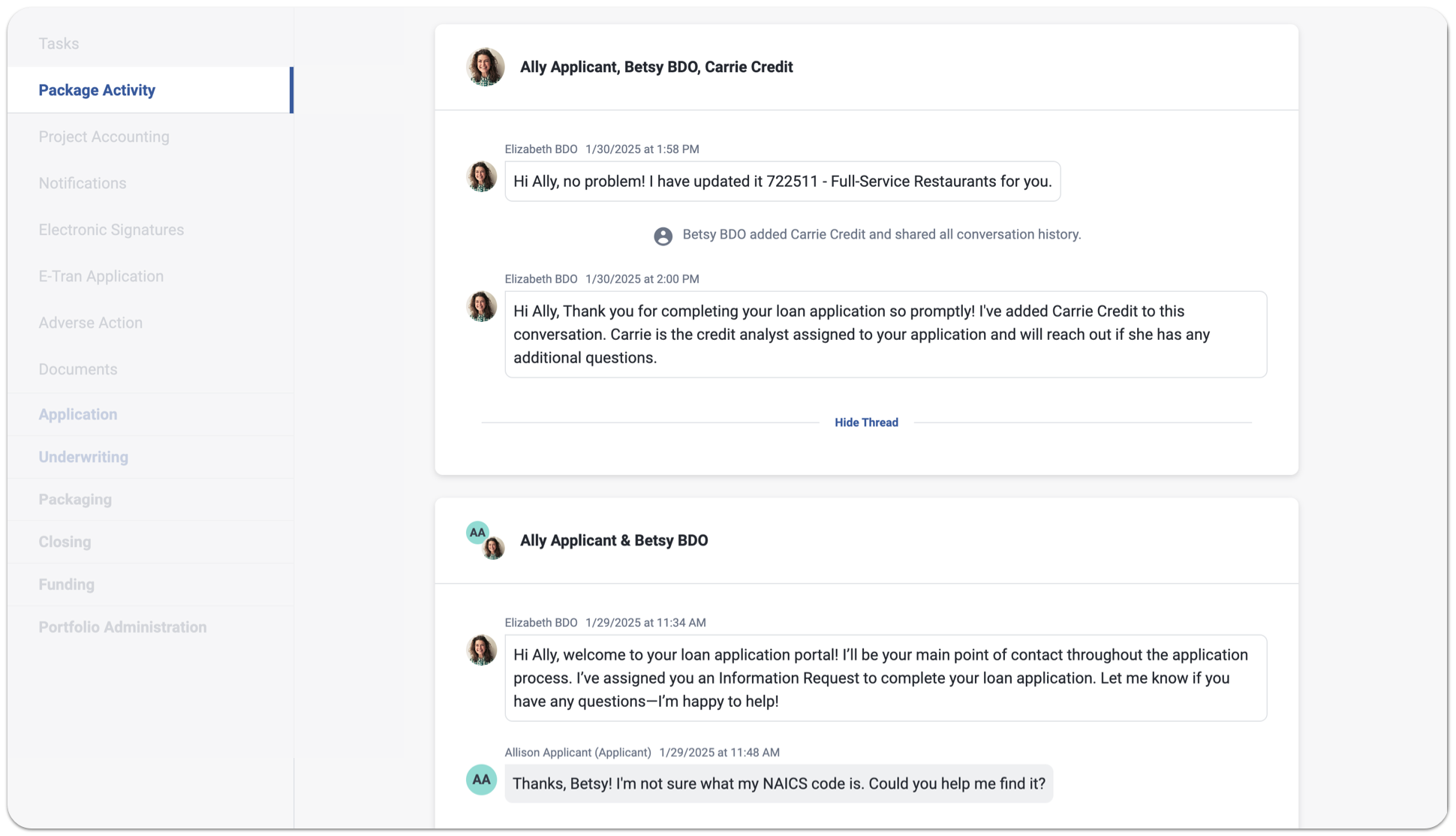Click Elizabeth BDO's avatar beside the 1:58 PM message
The image size is (1456, 836).
click(481, 176)
